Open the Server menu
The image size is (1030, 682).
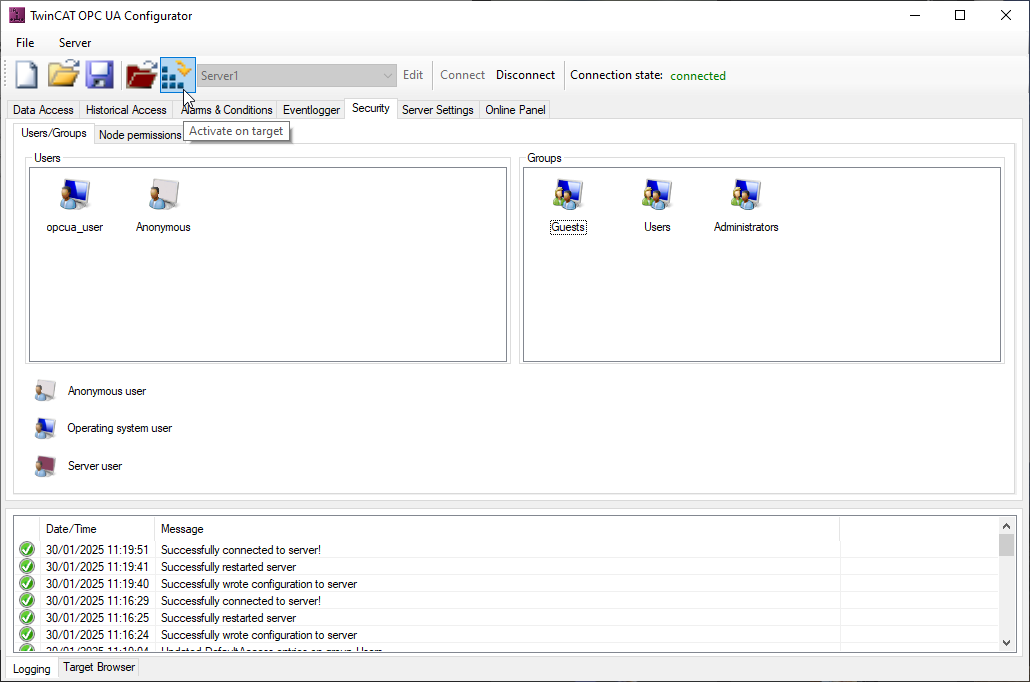click(x=75, y=43)
